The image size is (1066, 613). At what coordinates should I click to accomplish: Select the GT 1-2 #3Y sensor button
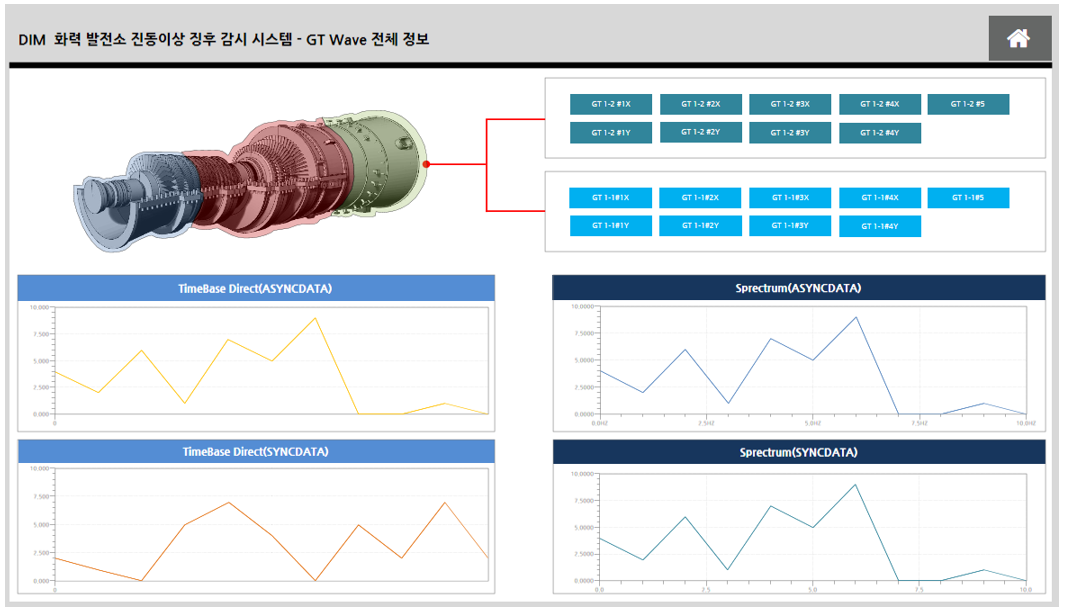tap(790, 133)
